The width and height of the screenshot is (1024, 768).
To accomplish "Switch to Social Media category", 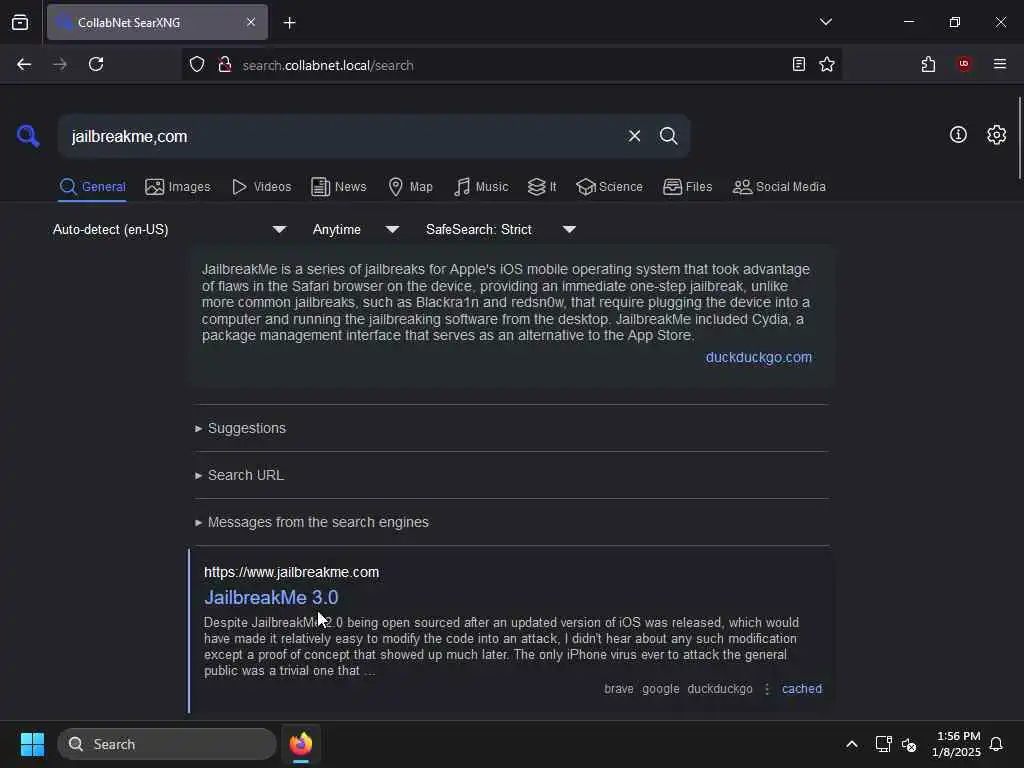I will click(x=779, y=187).
